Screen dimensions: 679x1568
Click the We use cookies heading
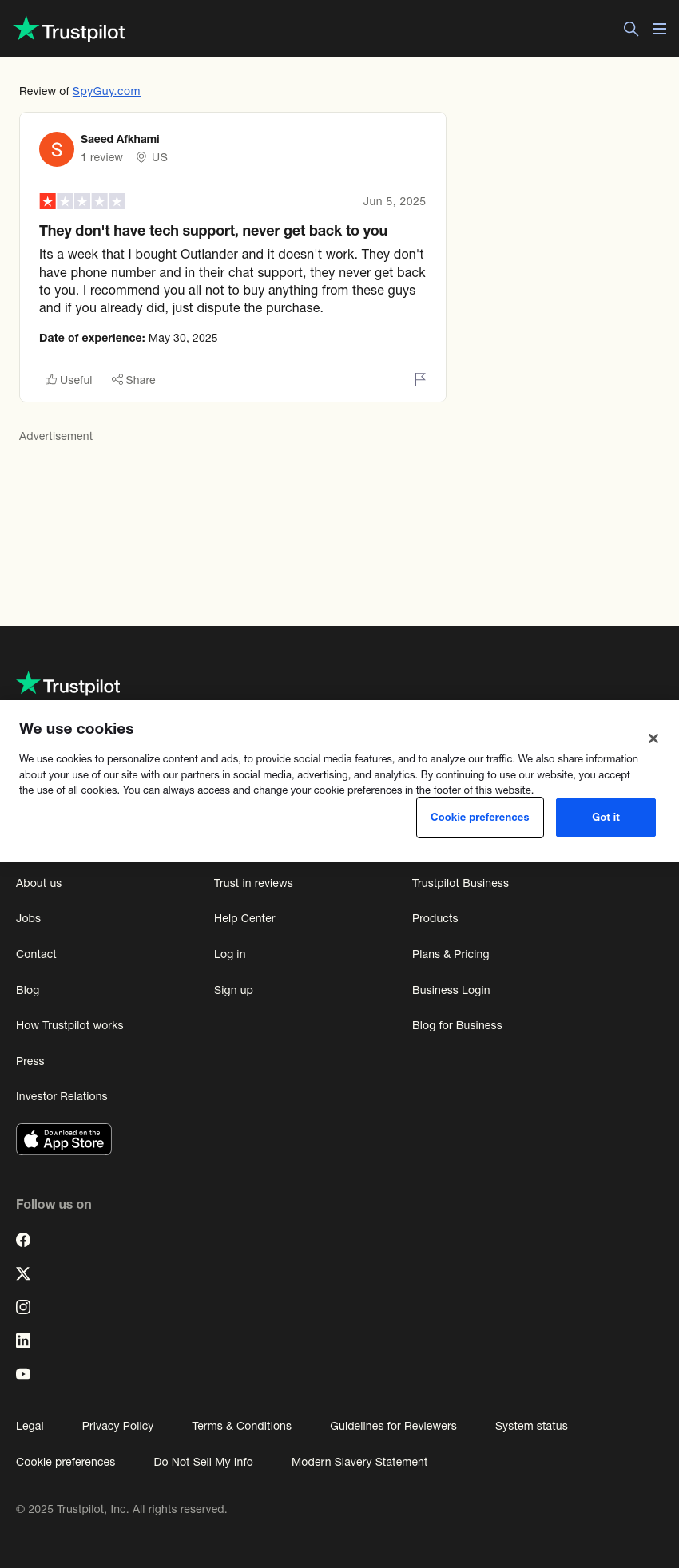[77, 728]
